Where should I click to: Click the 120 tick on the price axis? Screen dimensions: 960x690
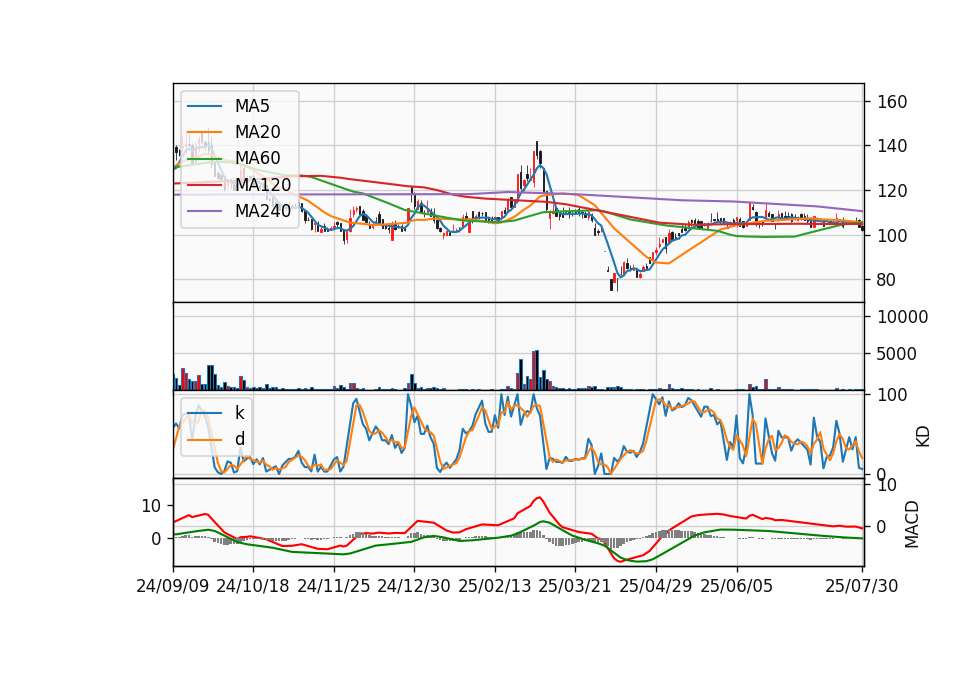[891, 191]
